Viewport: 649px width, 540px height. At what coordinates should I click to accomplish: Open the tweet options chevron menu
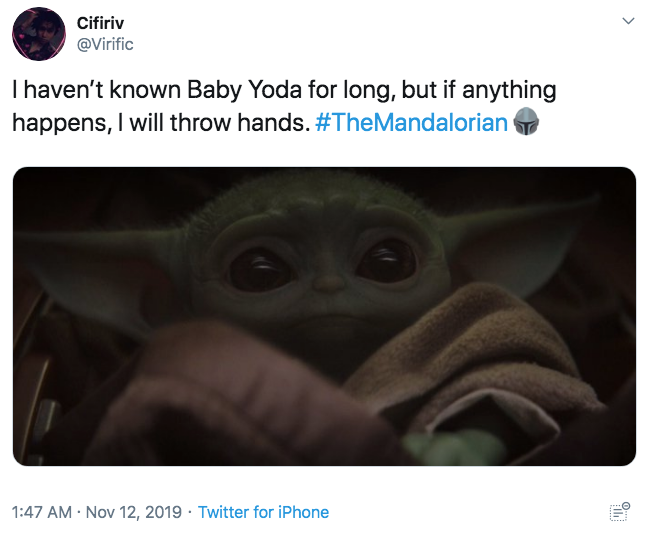click(628, 21)
